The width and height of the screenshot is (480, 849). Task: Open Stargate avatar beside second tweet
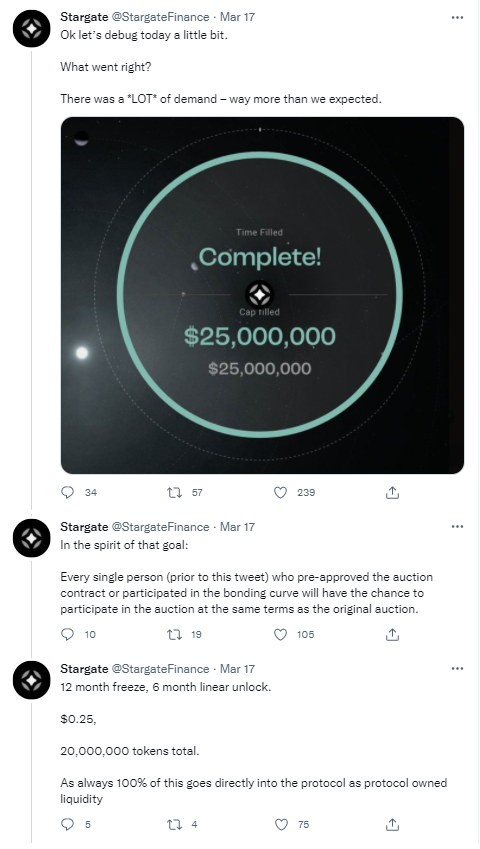31,538
